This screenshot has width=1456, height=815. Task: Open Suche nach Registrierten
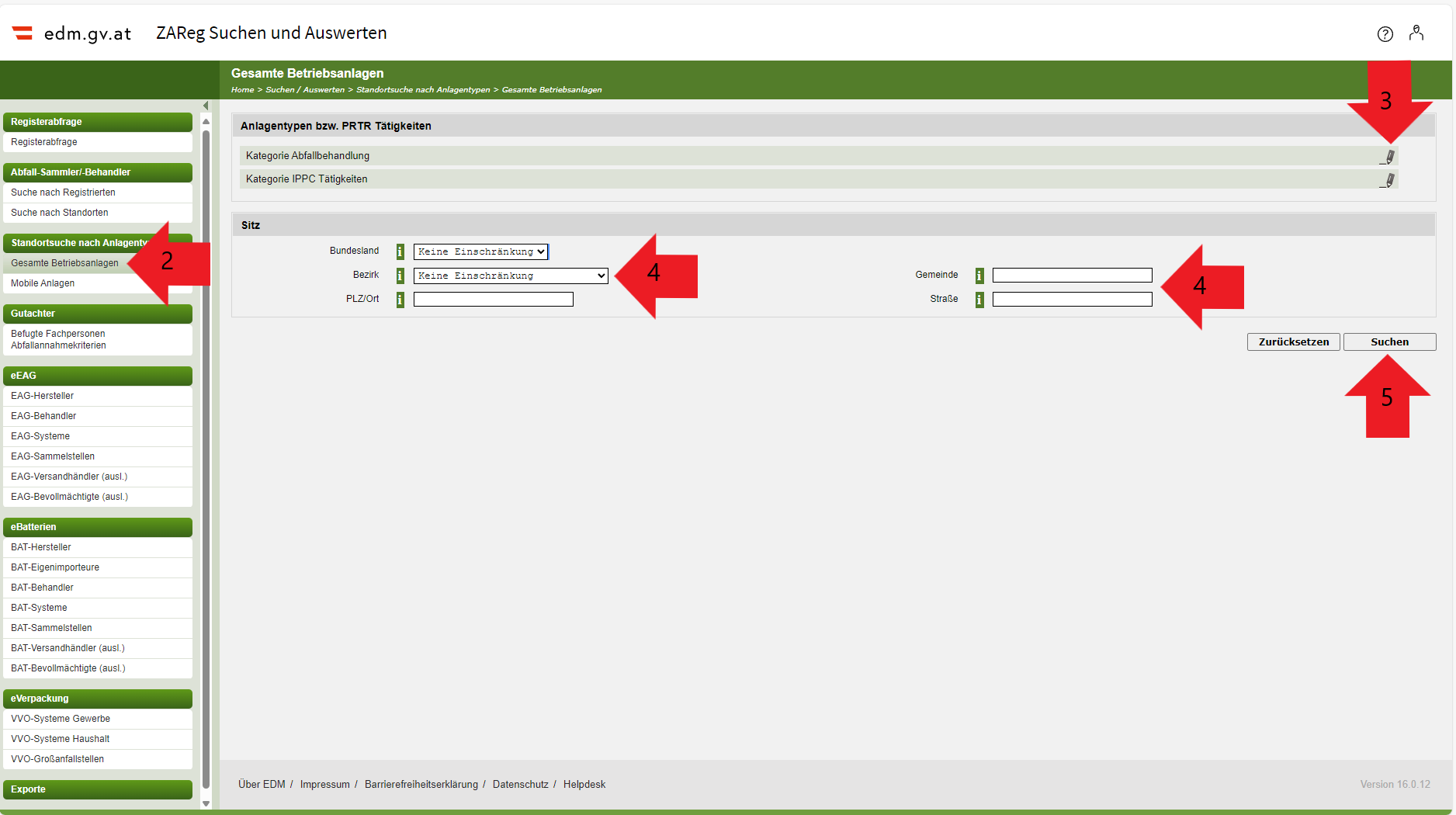point(98,192)
